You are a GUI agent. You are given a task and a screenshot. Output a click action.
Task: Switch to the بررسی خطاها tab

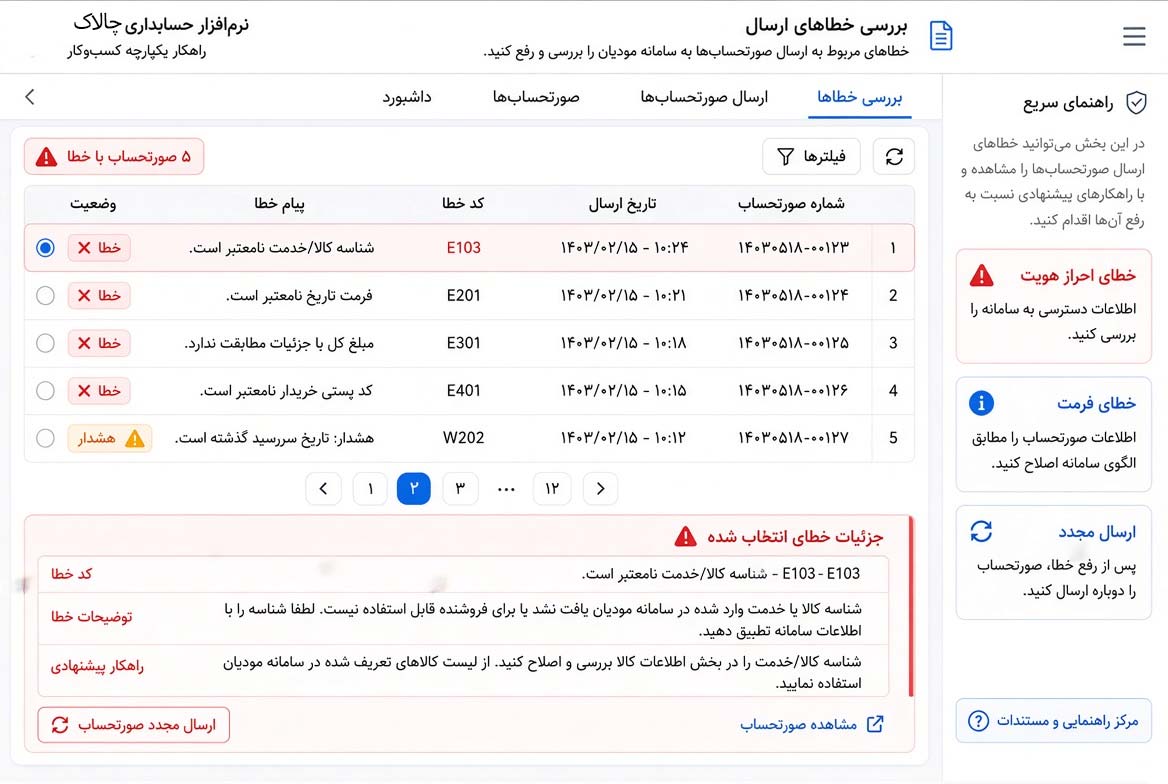click(x=860, y=98)
